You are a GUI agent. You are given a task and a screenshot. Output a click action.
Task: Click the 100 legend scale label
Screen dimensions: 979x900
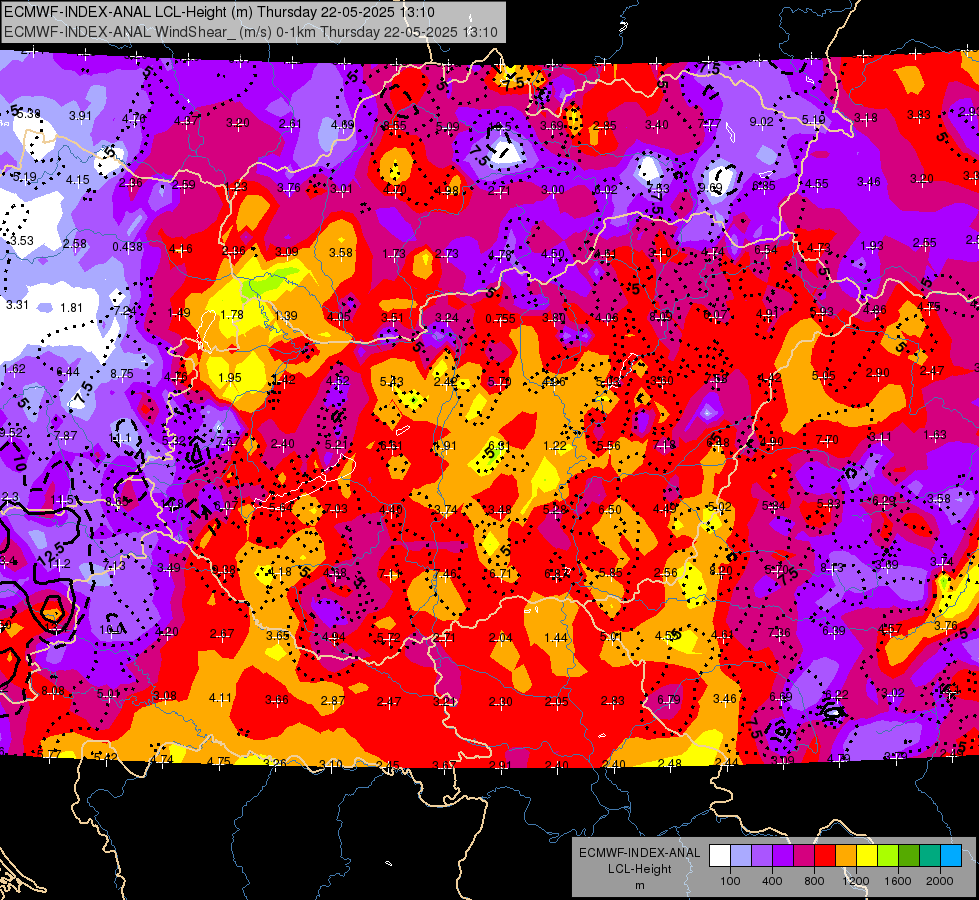pos(730,881)
